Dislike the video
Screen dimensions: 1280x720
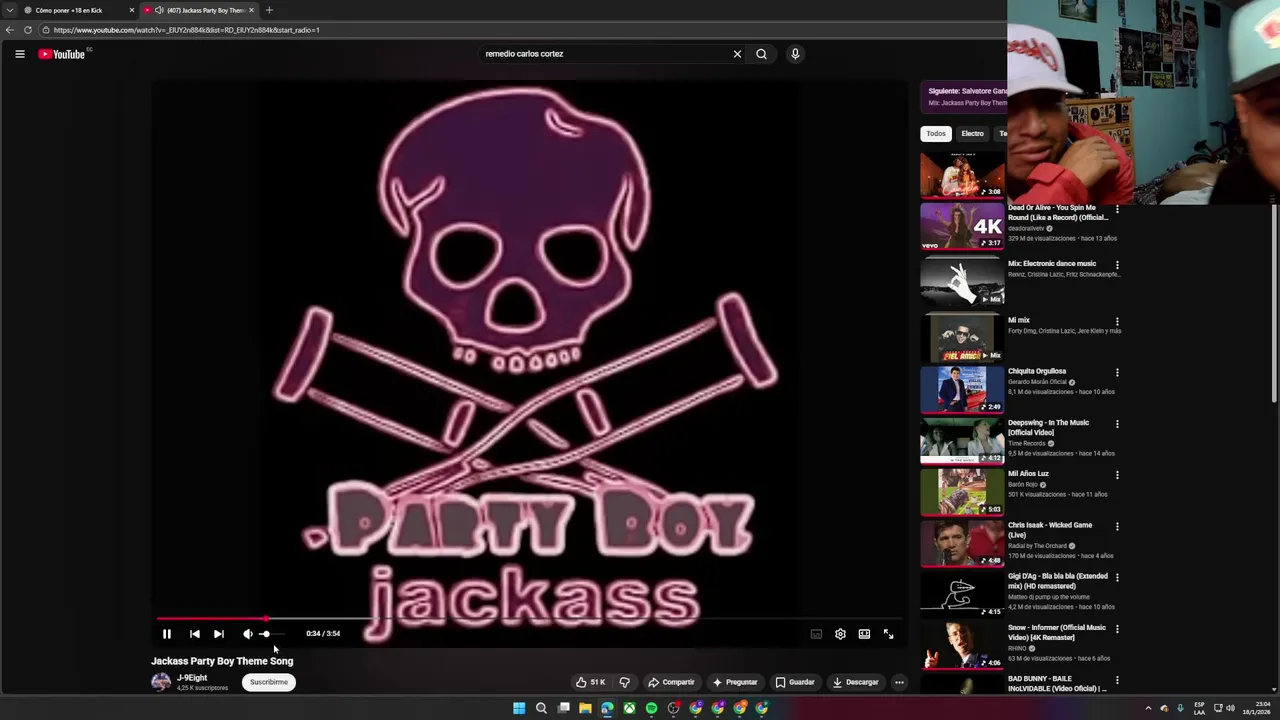(624, 682)
